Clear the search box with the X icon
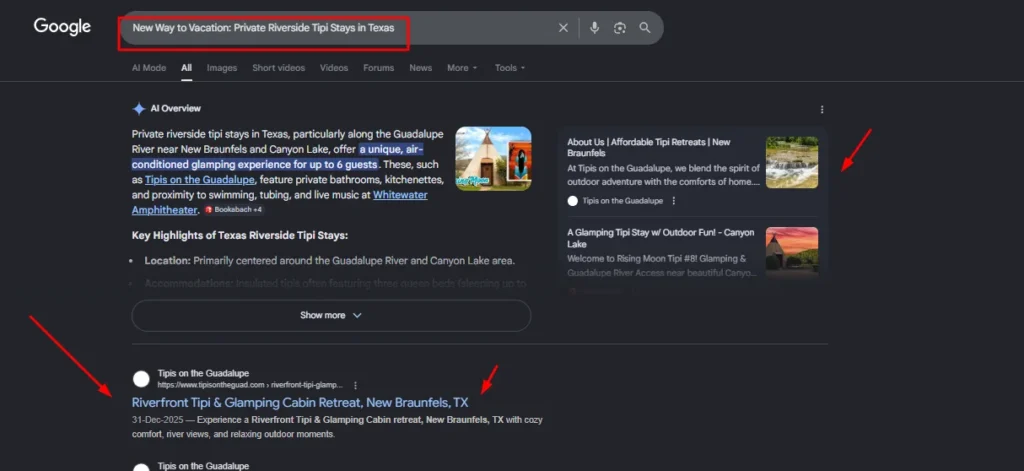 point(563,27)
